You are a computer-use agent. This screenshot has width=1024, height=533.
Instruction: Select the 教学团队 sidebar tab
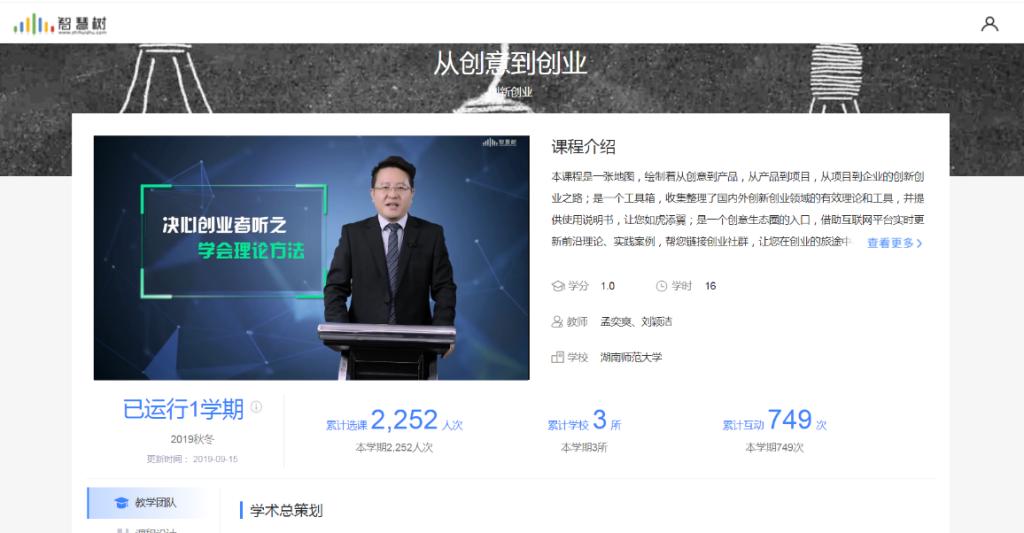[153, 502]
